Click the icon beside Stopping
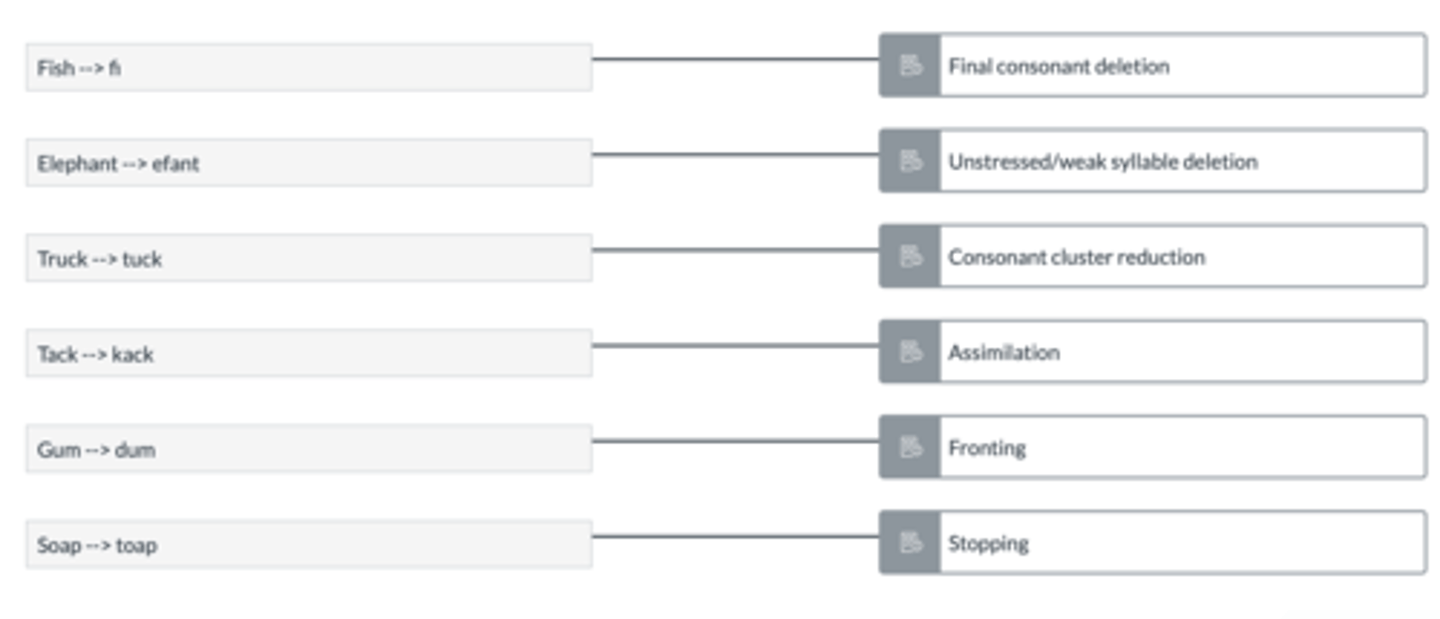Screen dimensions: 1440x619 click(910, 543)
